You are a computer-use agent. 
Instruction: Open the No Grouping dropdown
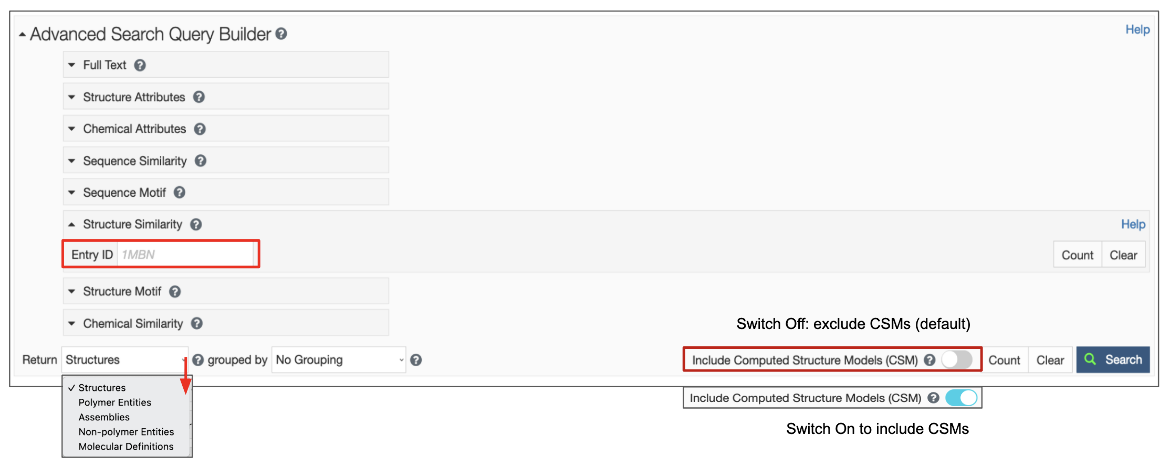[x=340, y=360]
